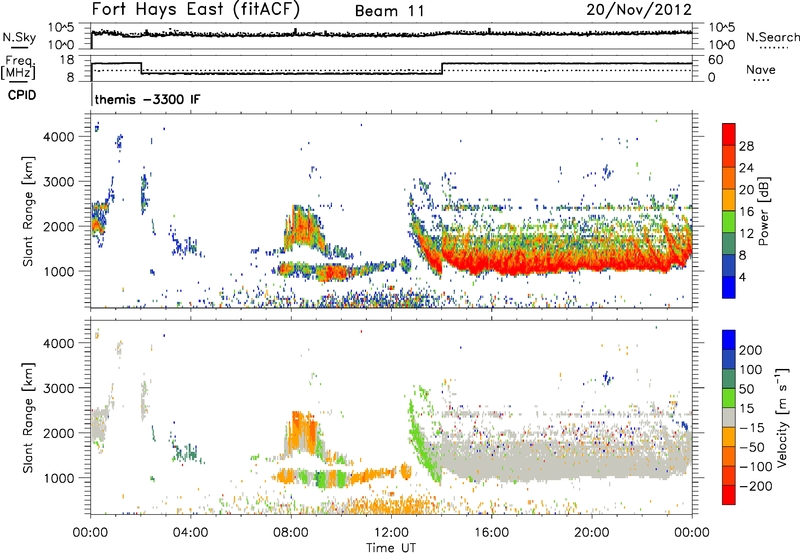
Task: Click the '12:00' time tick label
Action: 391,533
